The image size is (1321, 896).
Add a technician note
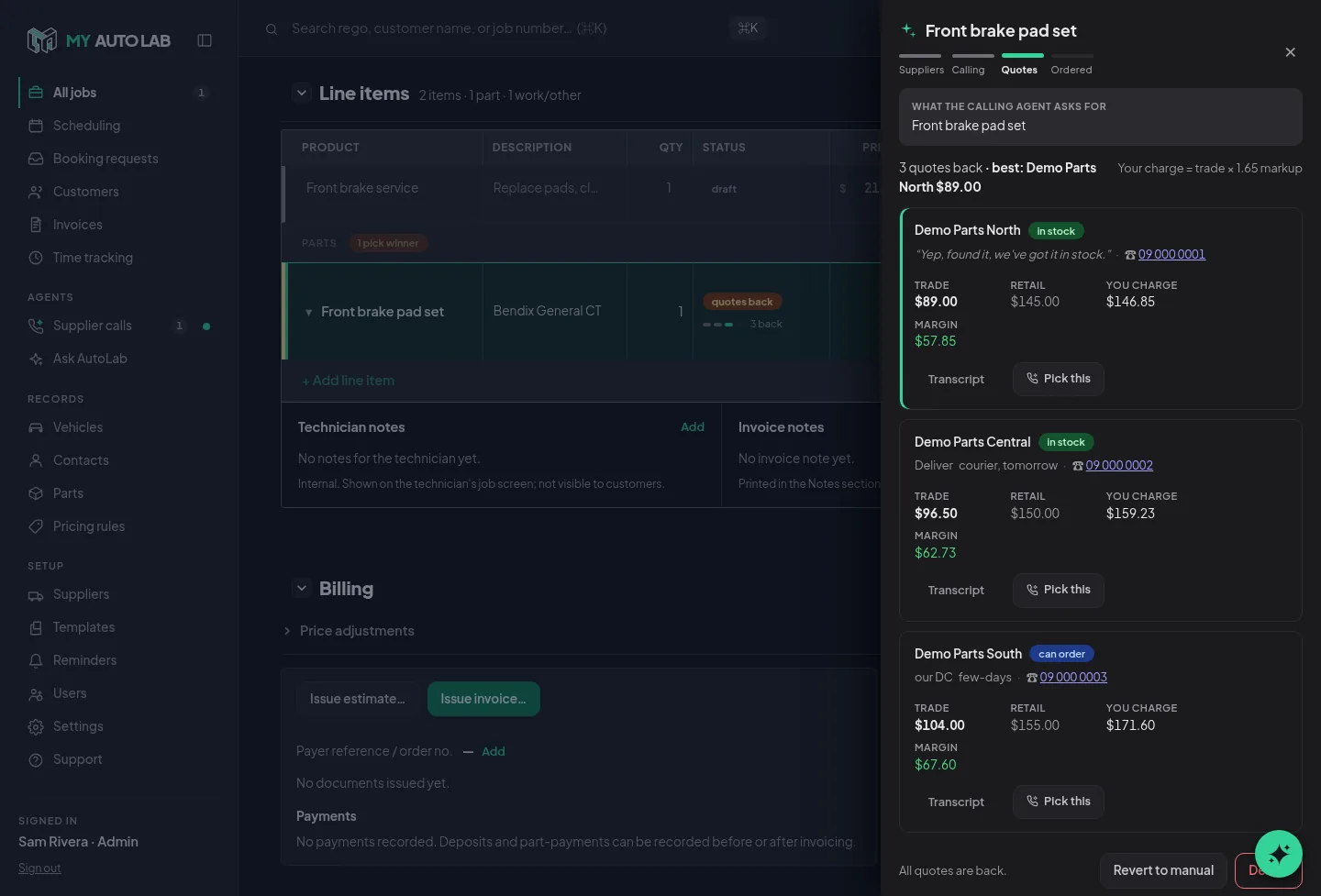693,426
